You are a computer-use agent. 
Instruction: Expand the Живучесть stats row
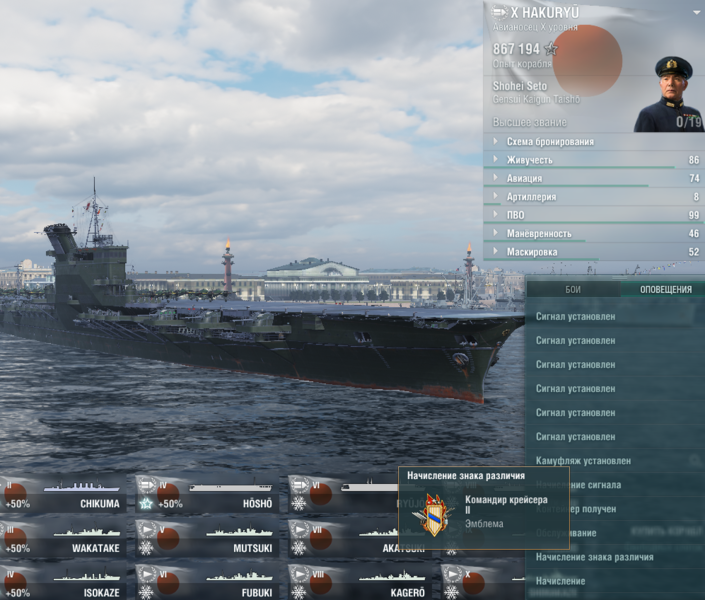(543, 160)
